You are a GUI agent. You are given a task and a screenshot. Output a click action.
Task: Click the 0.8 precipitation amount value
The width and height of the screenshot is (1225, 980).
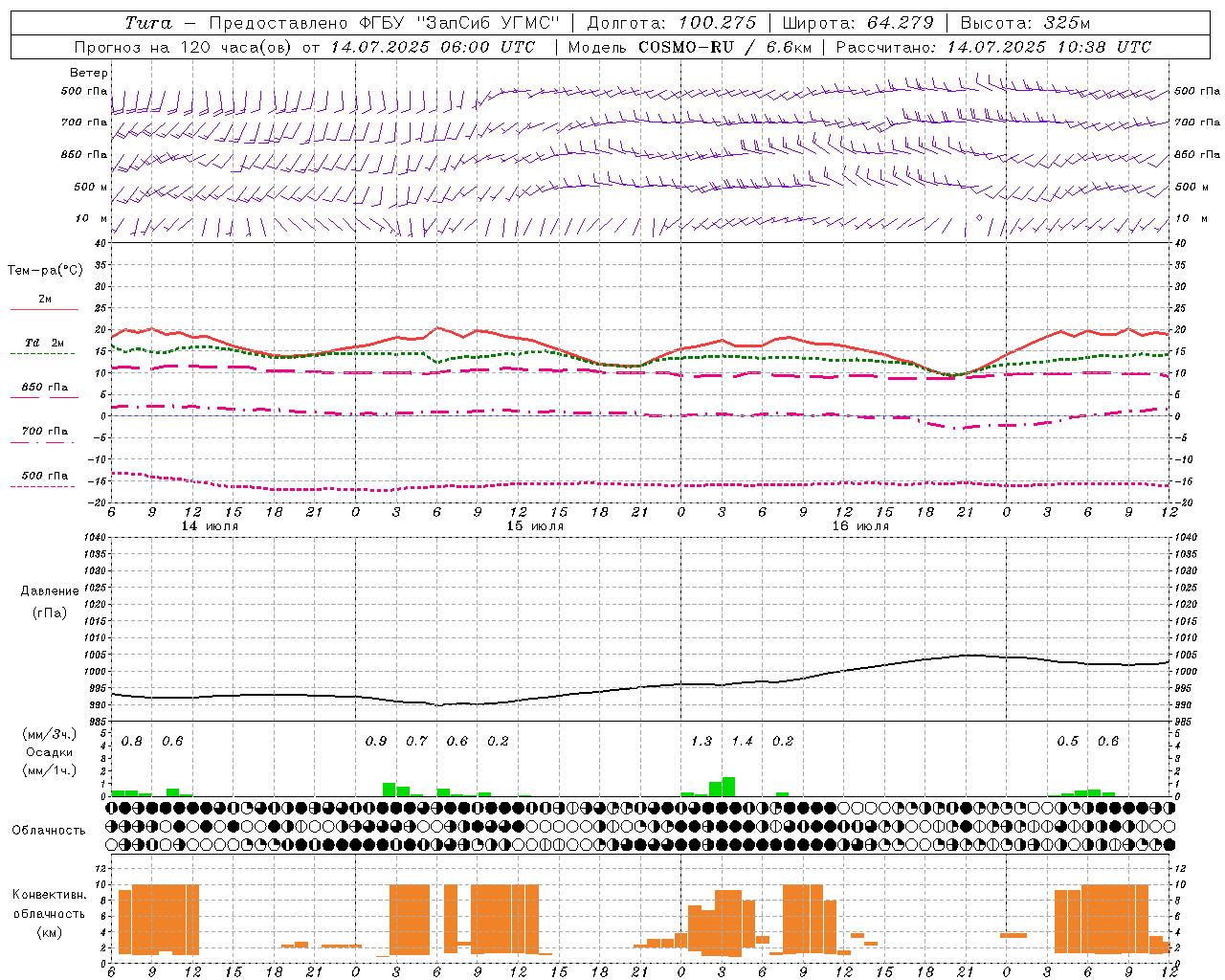[132, 742]
